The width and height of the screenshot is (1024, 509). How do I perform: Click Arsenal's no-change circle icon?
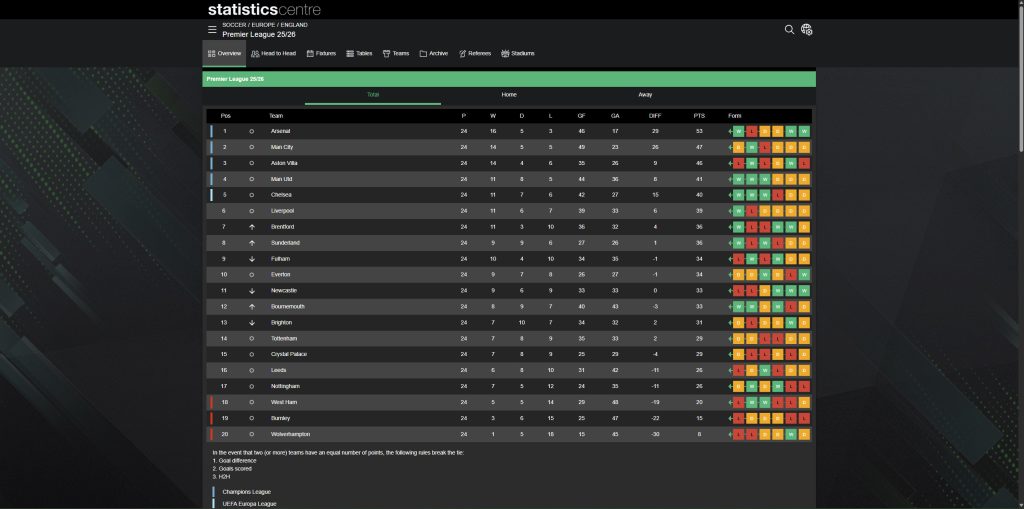coord(251,131)
